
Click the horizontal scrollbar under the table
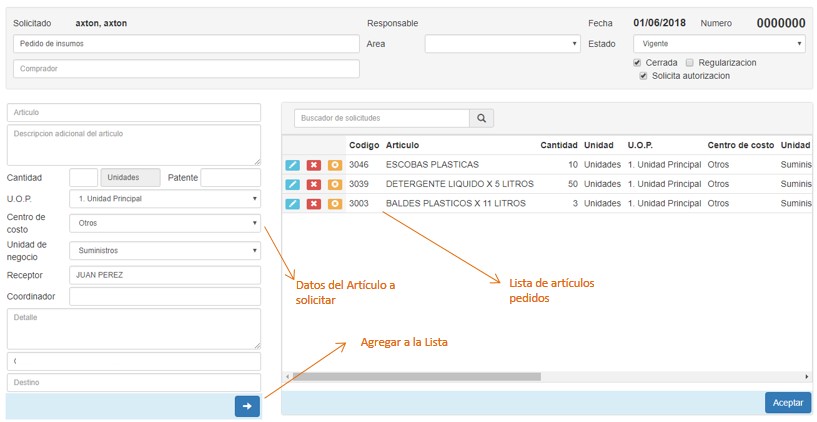(416, 377)
